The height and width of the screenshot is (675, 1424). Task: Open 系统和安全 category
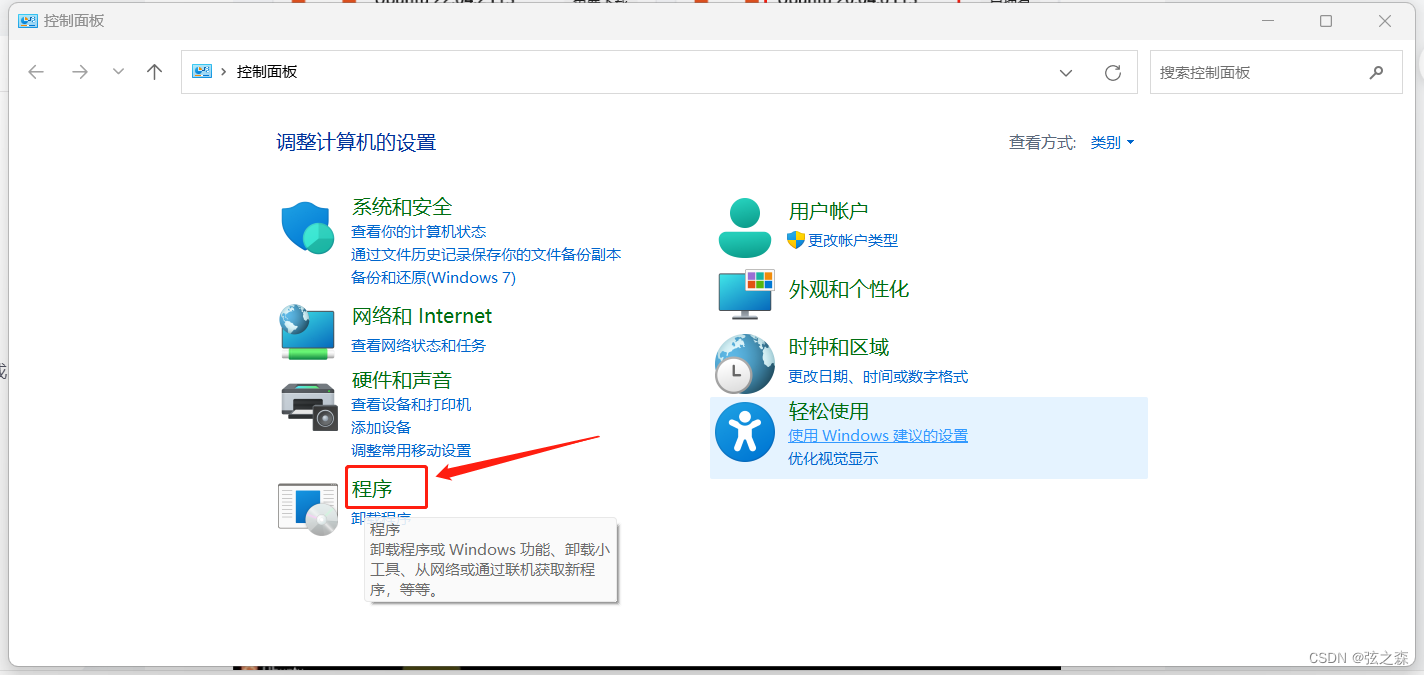402,207
